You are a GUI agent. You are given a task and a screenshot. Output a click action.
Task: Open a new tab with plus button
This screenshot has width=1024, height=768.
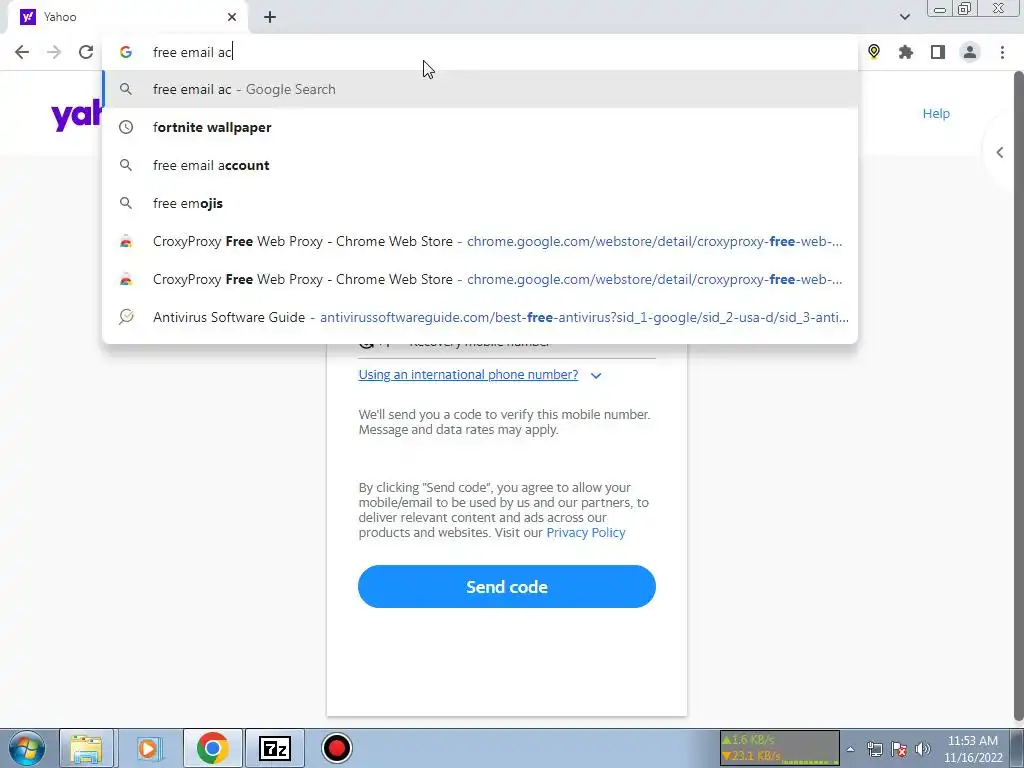click(x=270, y=17)
